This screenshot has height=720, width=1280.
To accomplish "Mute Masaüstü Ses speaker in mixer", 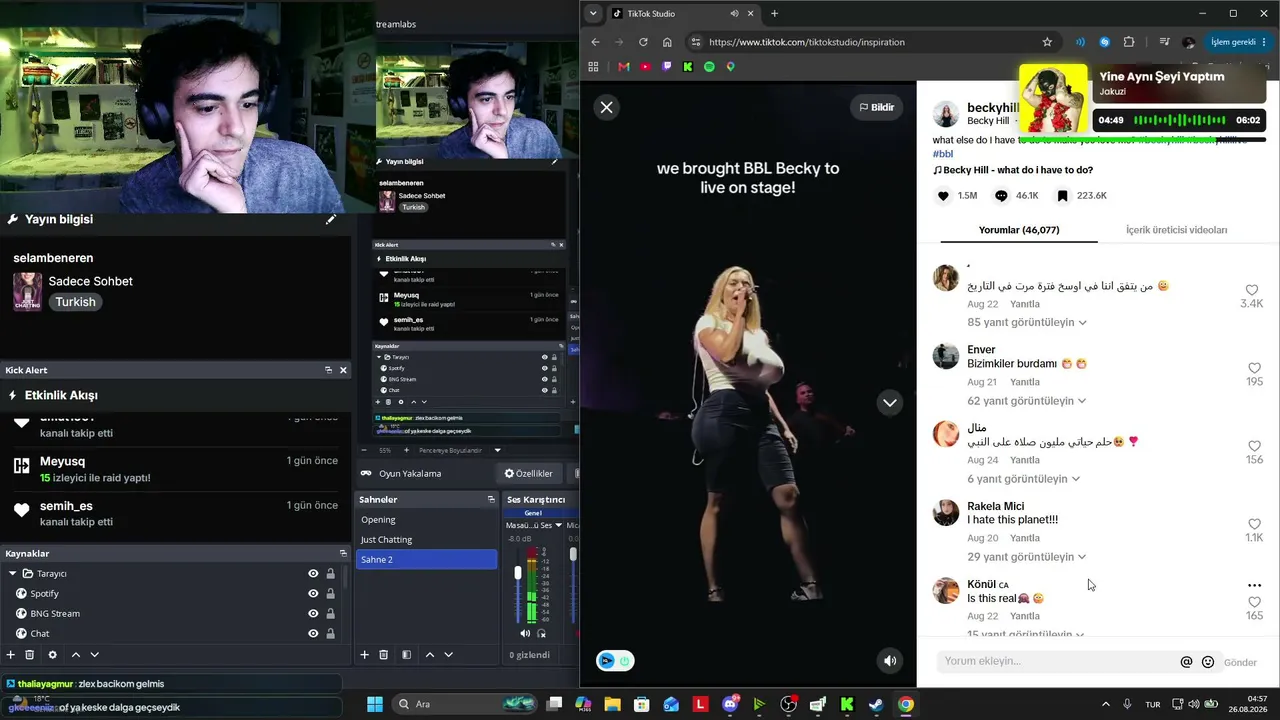I will 525,634.
